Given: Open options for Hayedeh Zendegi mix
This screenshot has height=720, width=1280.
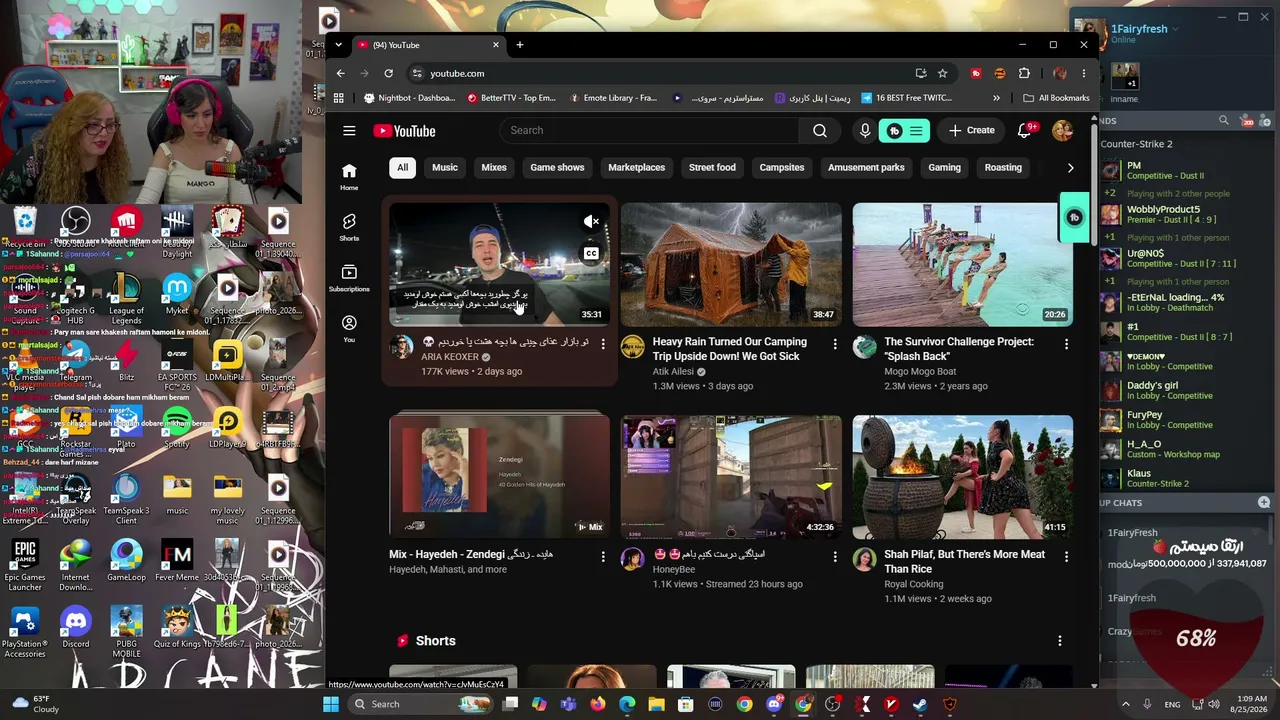Looking at the screenshot, I should (603, 556).
